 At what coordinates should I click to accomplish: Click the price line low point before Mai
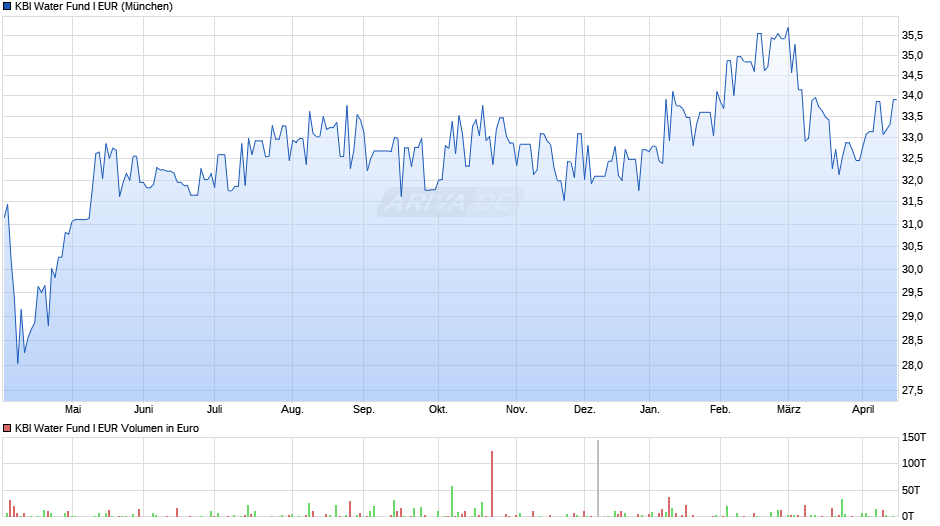coord(18,363)
